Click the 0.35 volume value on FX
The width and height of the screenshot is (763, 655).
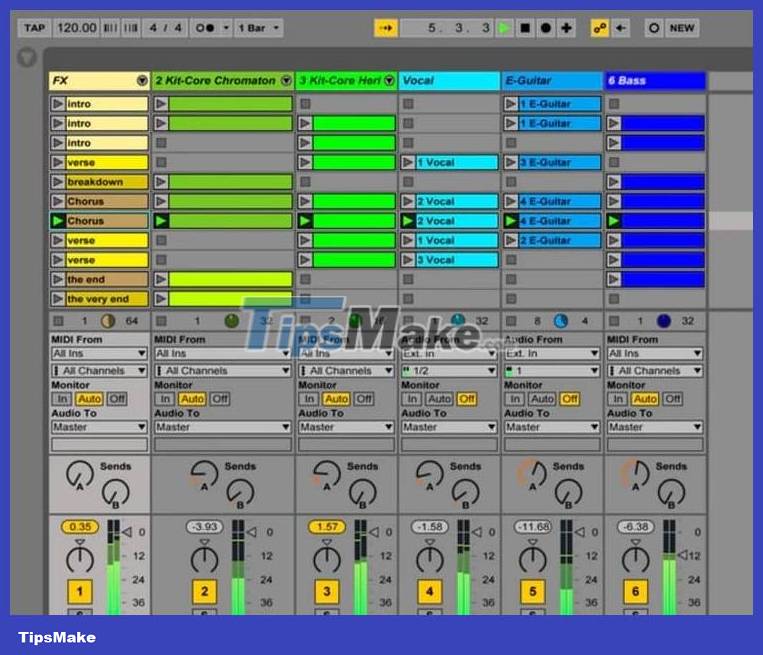click(80, 527)
